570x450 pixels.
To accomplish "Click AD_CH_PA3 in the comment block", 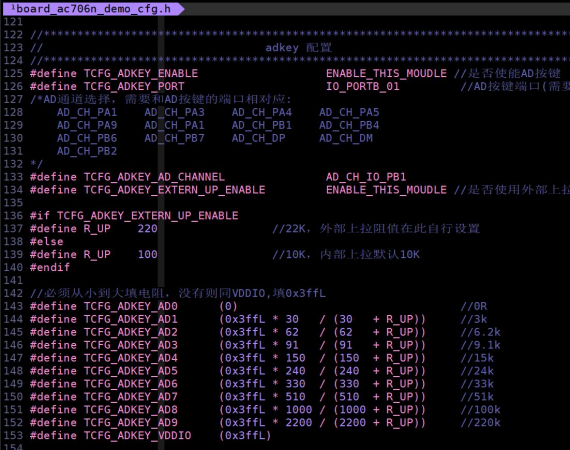I will coord(174,112).
